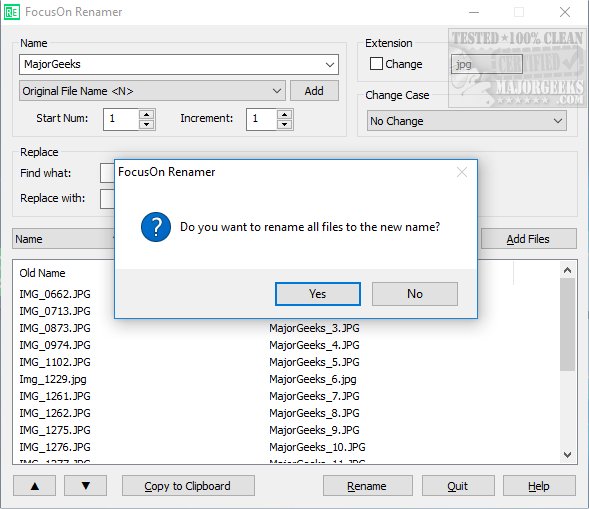The width and height of the screenshot is (589, 509).
Task: Select the Img_1229.jpg row
Action: click(x=53, y=379)
